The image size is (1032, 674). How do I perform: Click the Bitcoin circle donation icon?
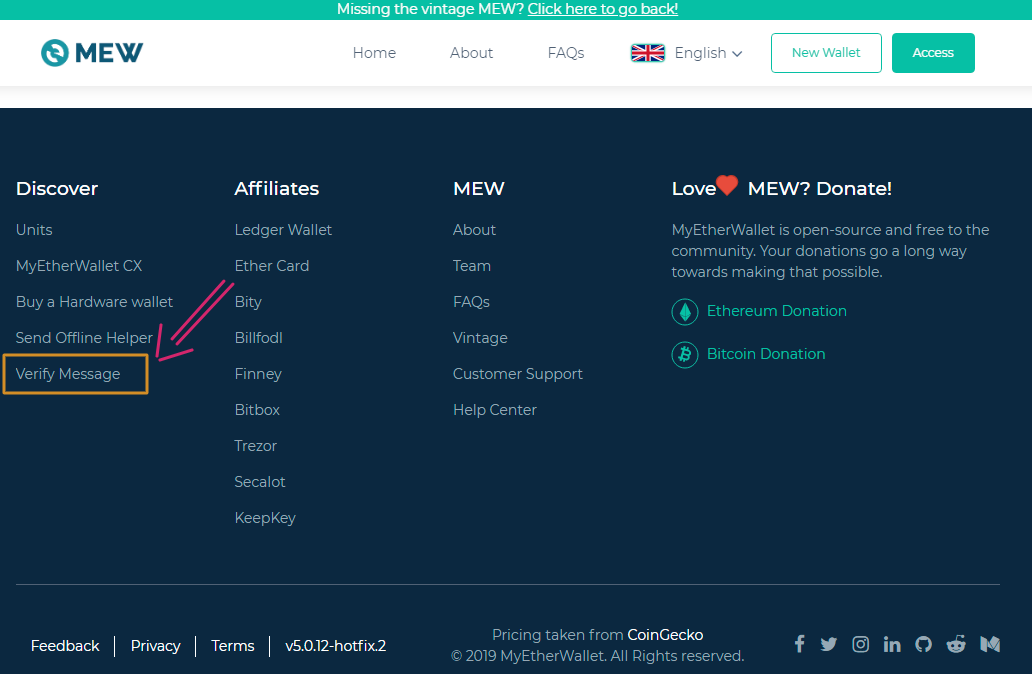(x=684, y=355)
